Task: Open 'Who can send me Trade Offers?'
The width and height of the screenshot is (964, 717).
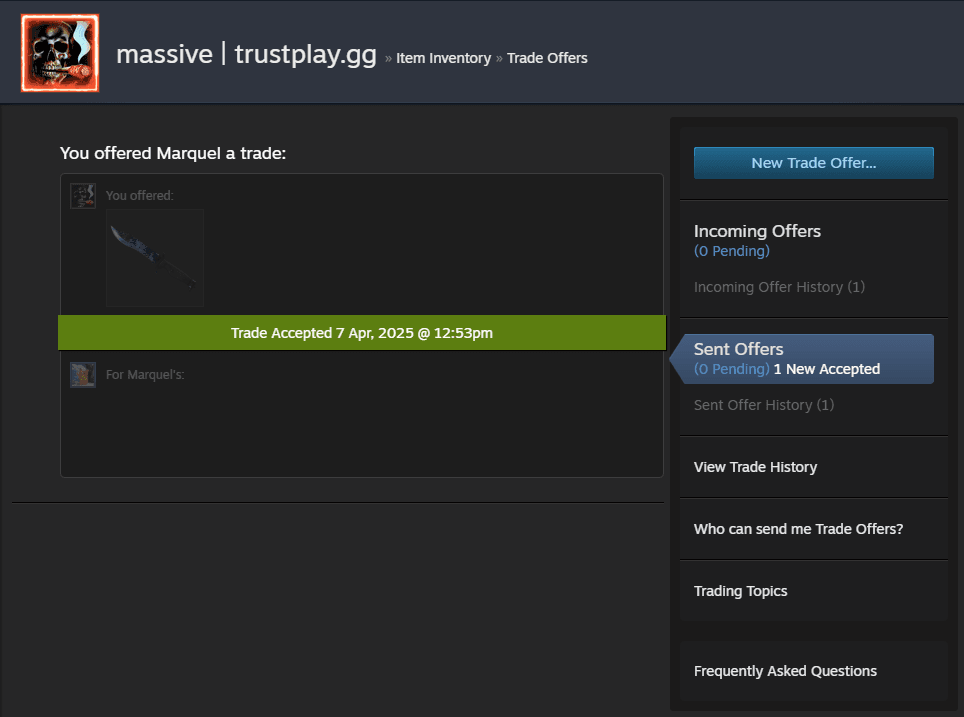Action: tap(798, 529)
